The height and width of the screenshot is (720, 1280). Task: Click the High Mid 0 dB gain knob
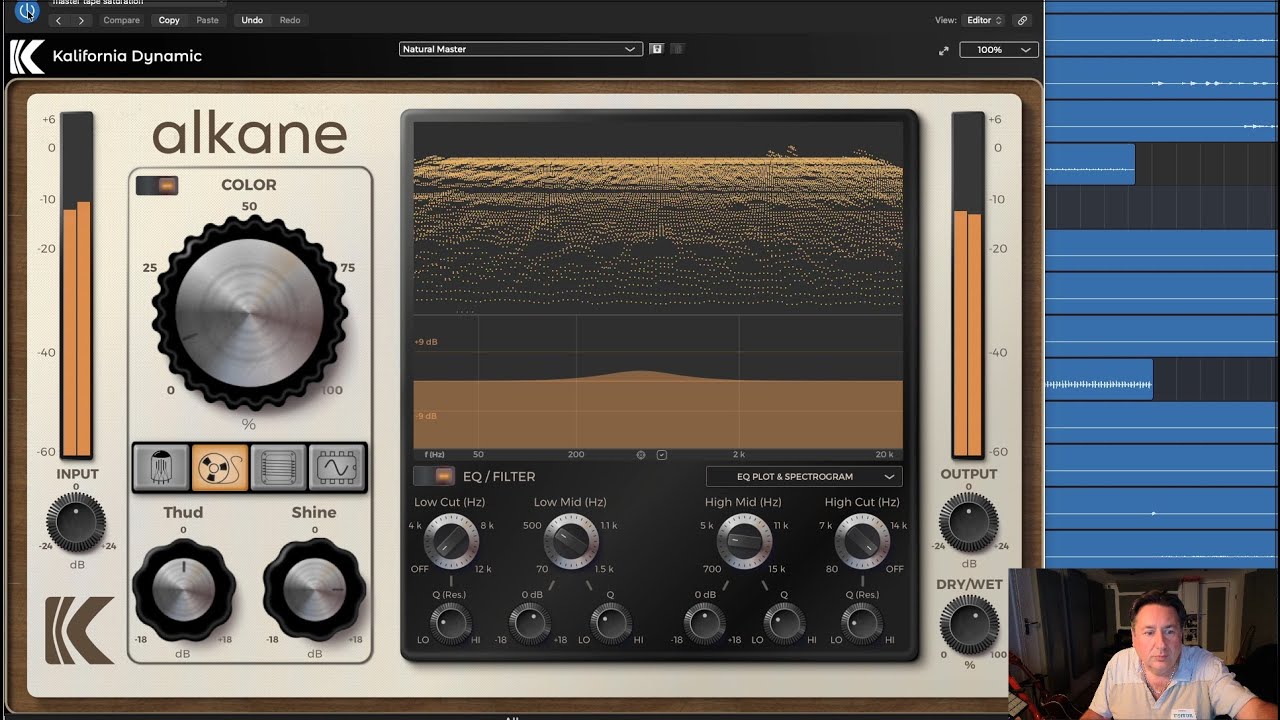704,624
